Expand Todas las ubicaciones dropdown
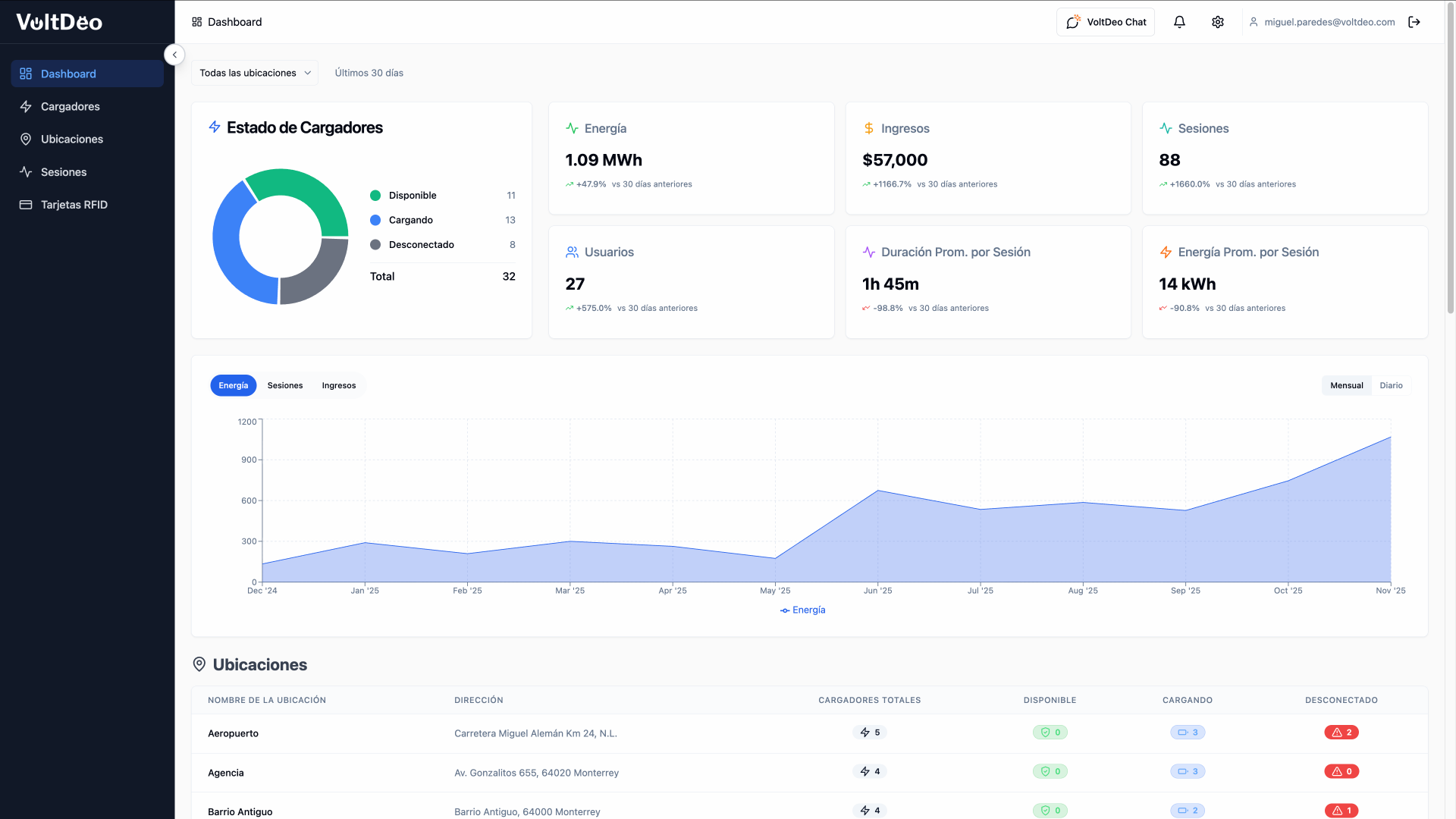1456x819 pixels. click(x=255, y=73)
